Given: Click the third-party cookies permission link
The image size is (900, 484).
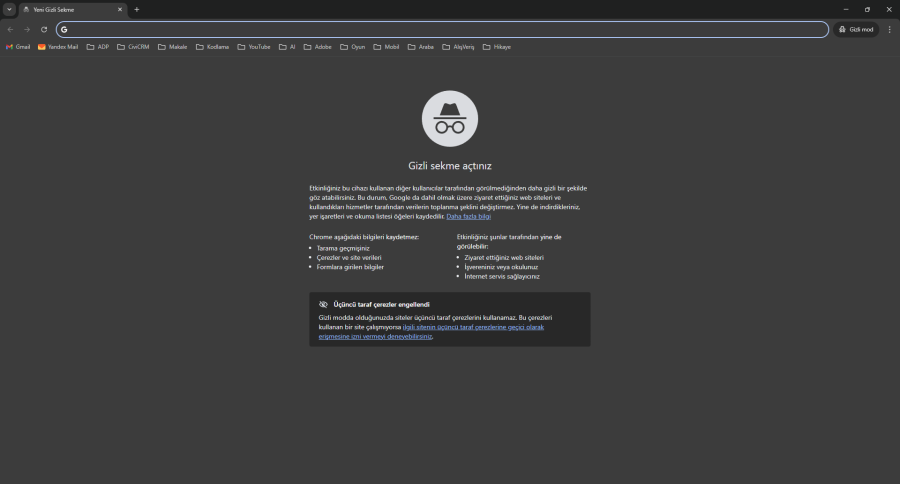Looking at the screenshot, I should (473, 327).
